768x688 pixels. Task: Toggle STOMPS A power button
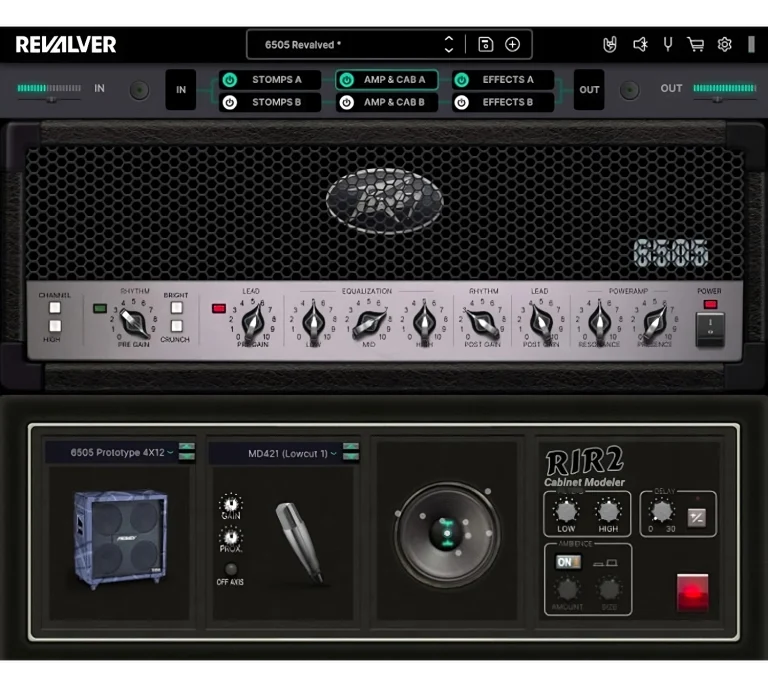pyautogui.click(x=230, y=80)
